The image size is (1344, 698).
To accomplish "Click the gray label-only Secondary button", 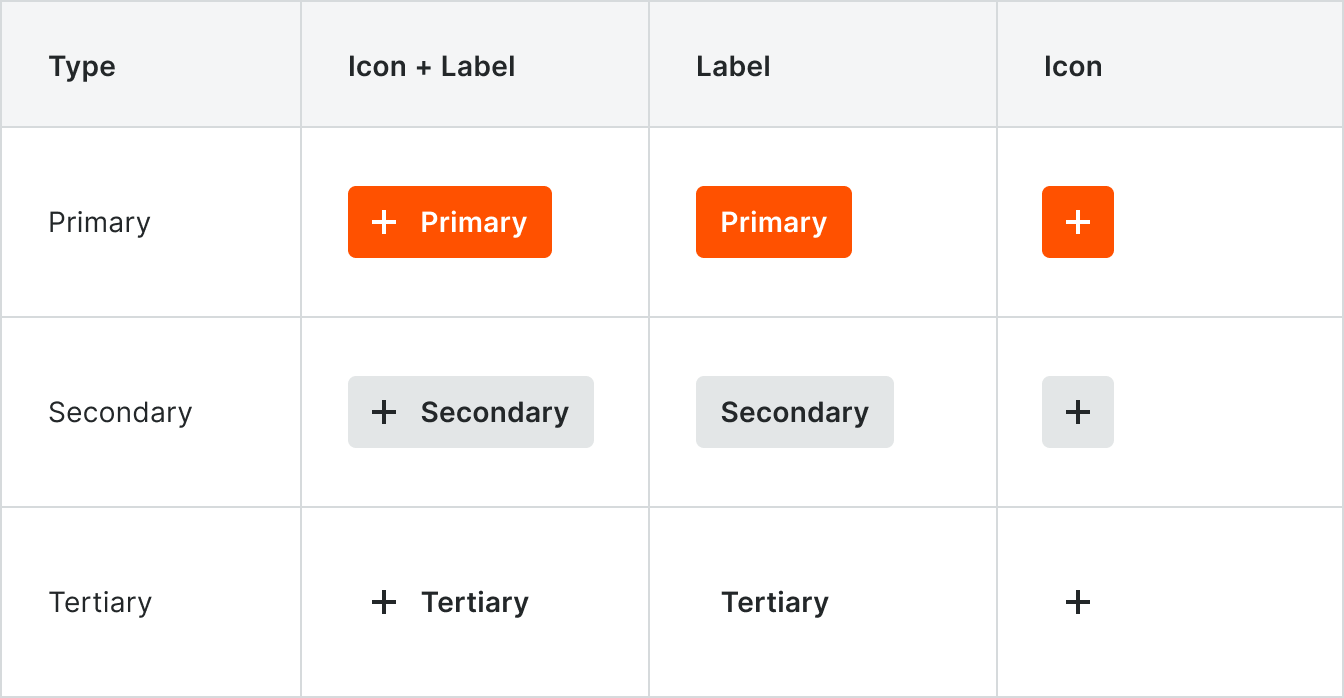I will pyautogui.click(x=795, y=412).
